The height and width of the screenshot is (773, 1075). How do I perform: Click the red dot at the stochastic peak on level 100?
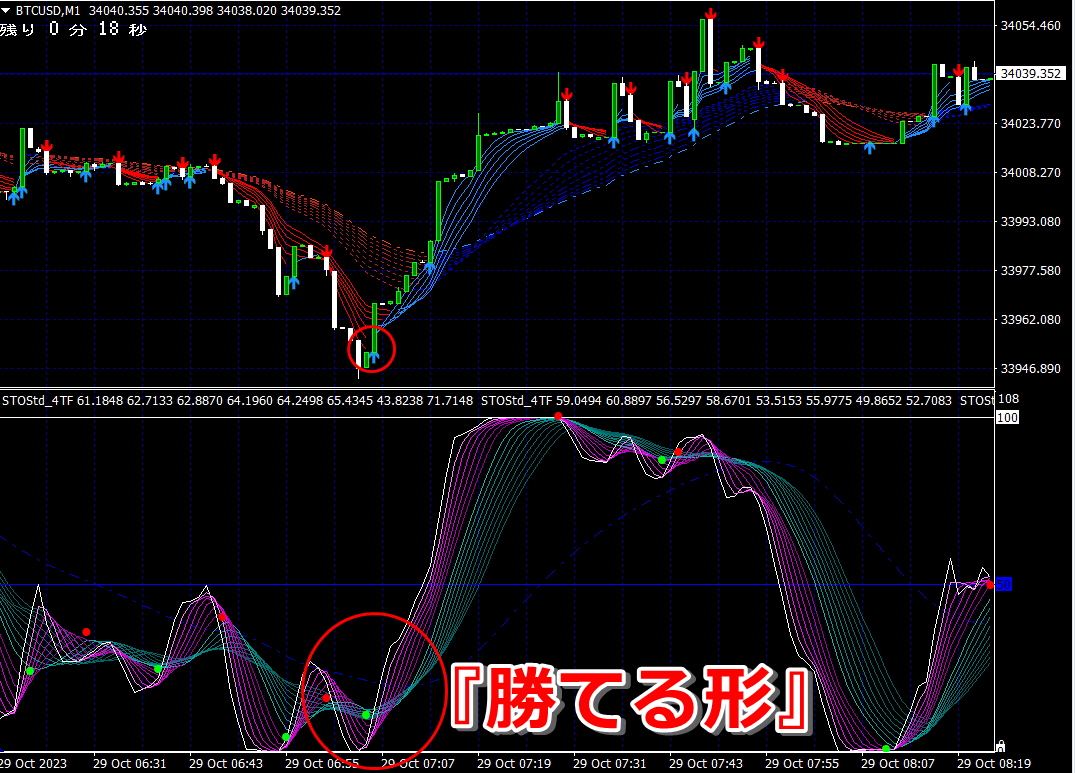point(558,417)
